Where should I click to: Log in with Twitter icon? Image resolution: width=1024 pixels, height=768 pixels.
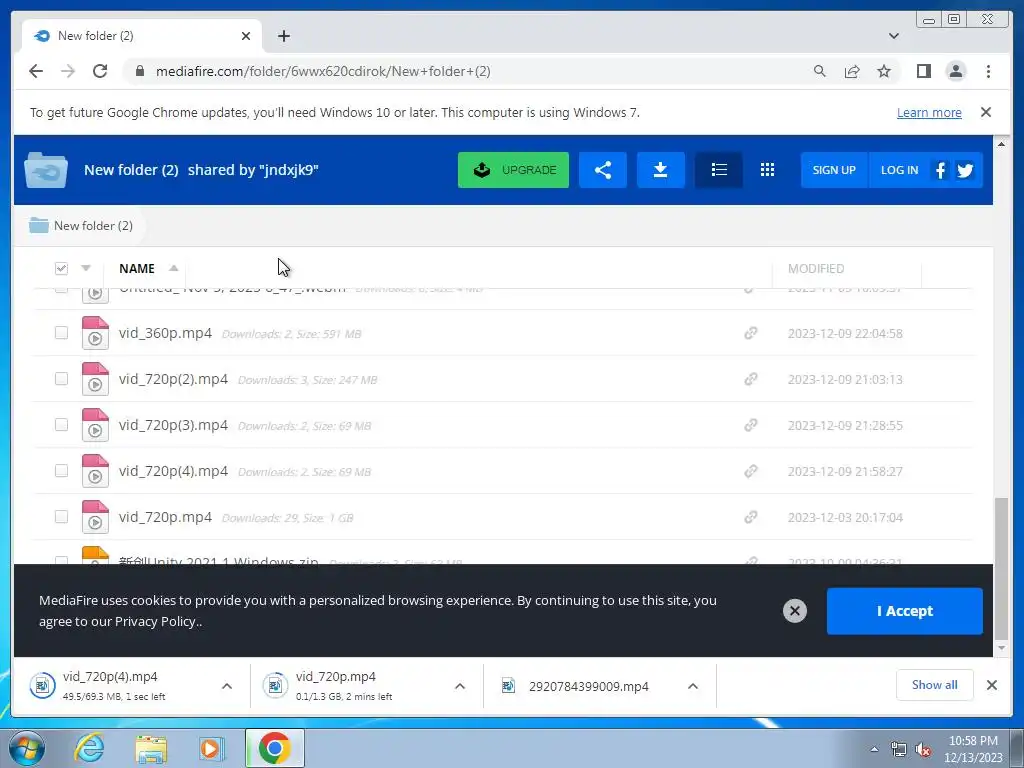pos(965,170)
